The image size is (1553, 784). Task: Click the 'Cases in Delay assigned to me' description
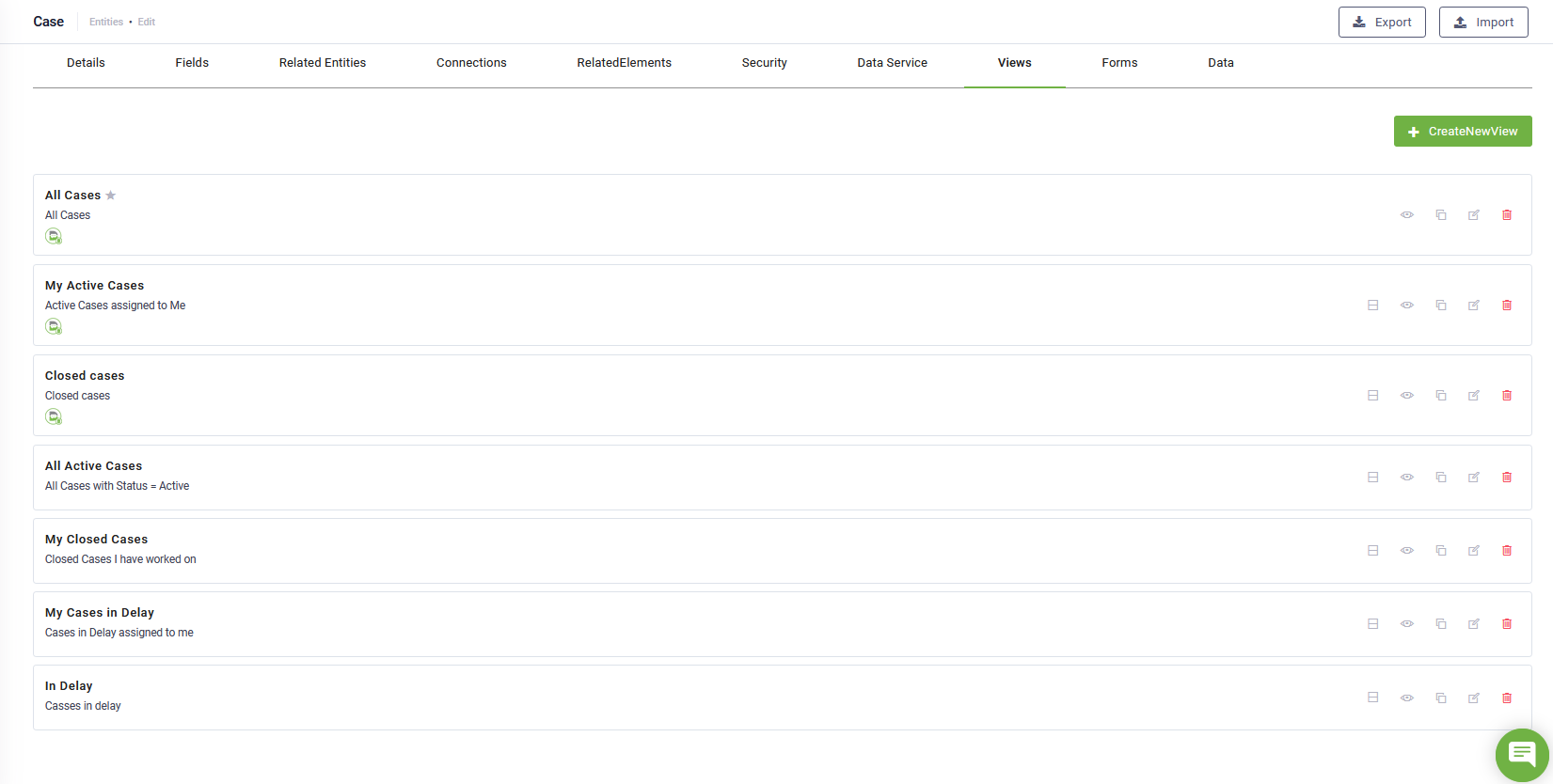(x=119, y=633)
